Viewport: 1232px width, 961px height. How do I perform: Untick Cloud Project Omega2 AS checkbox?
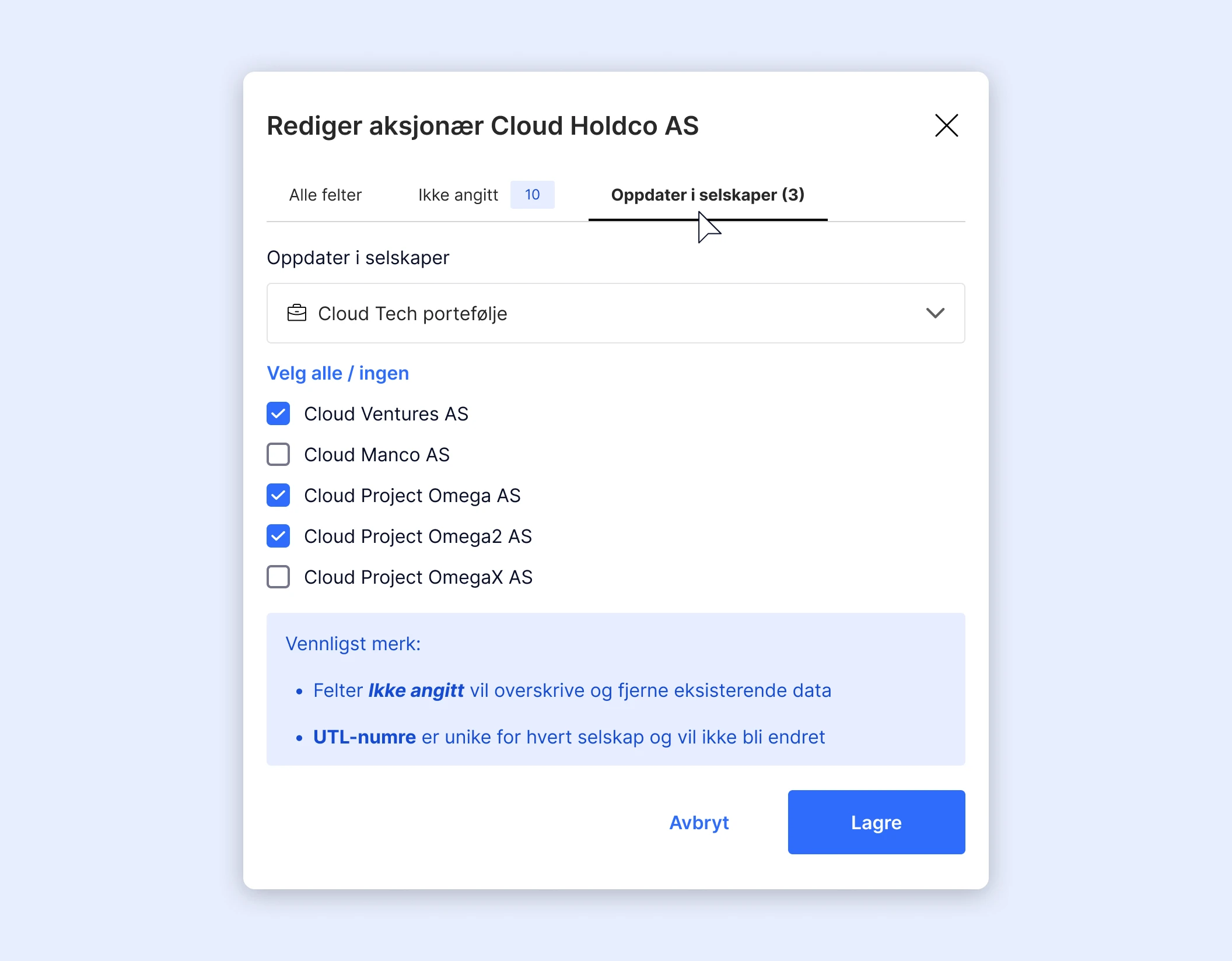[x=278, y=536]
